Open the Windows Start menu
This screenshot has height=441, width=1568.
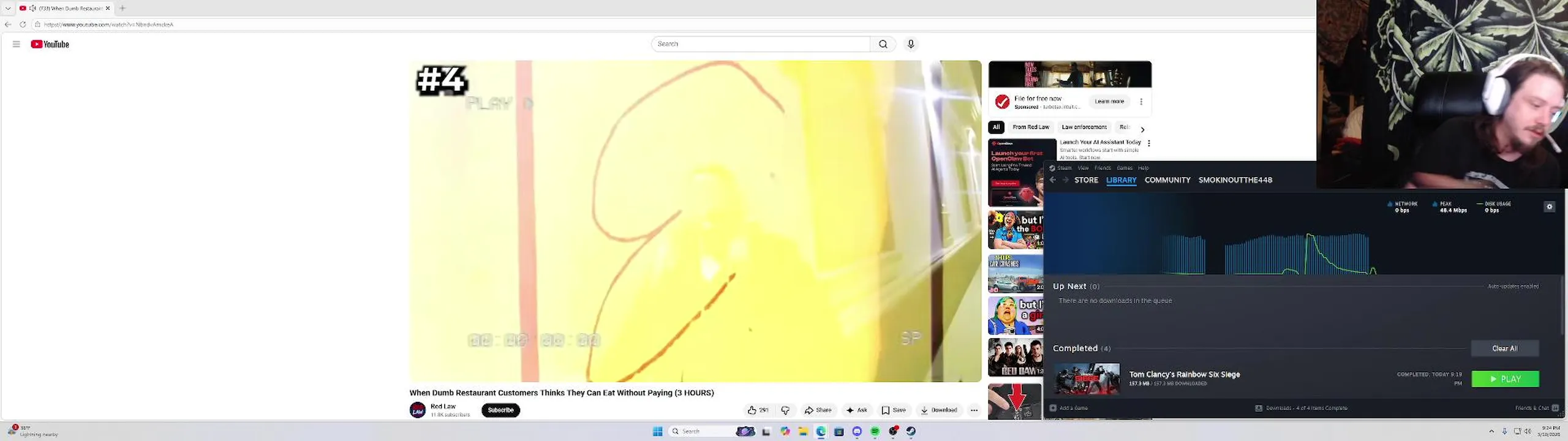tap(658, 432)
